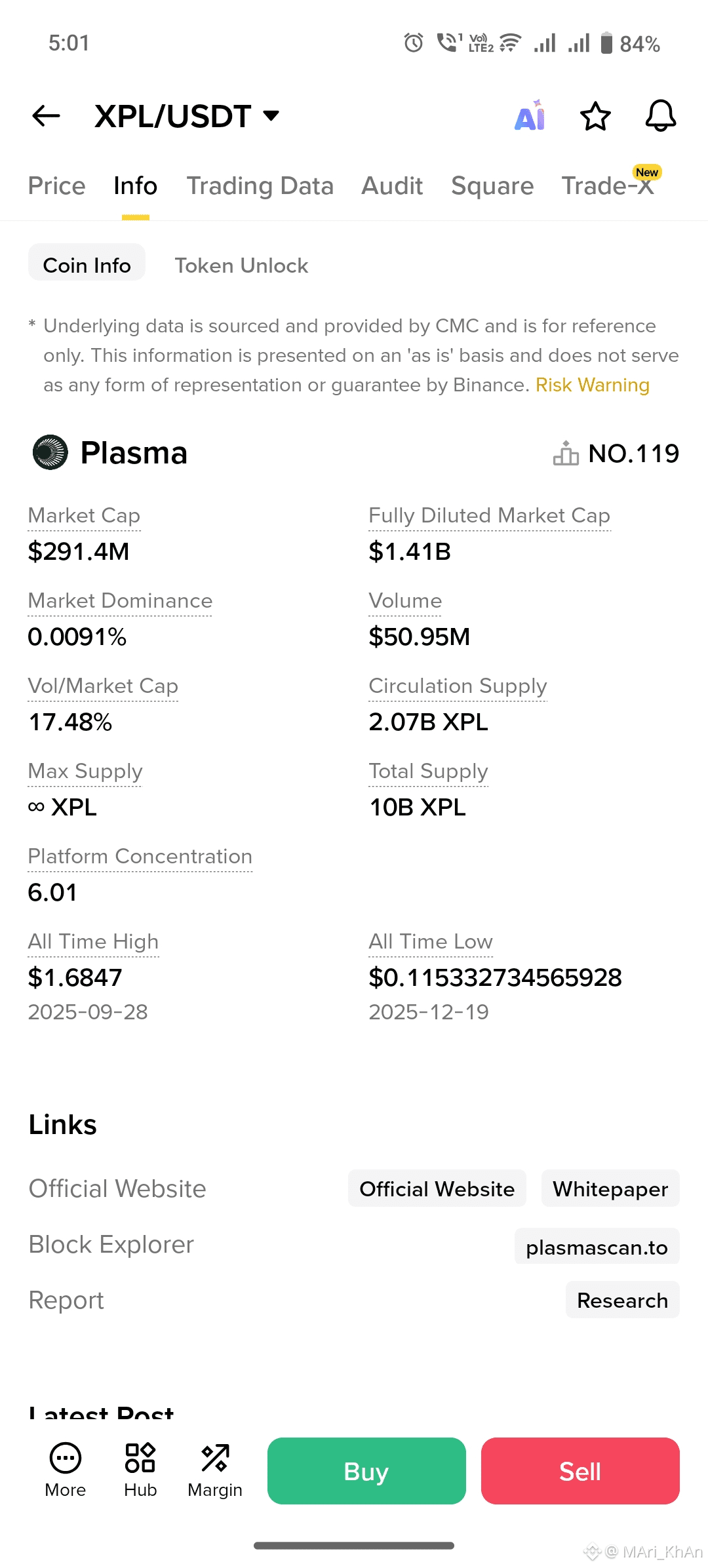The image size is (708, 1568).
Task: Tap the ranking podium icon
Action: click(566, 453)
